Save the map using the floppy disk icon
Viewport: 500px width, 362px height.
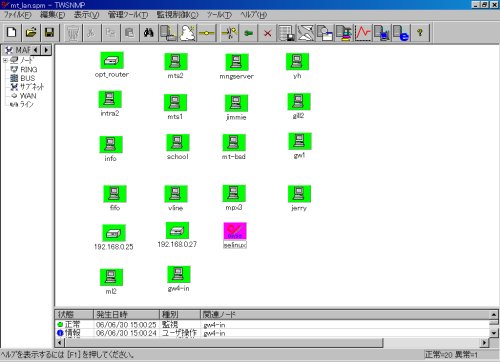point(50,33)
